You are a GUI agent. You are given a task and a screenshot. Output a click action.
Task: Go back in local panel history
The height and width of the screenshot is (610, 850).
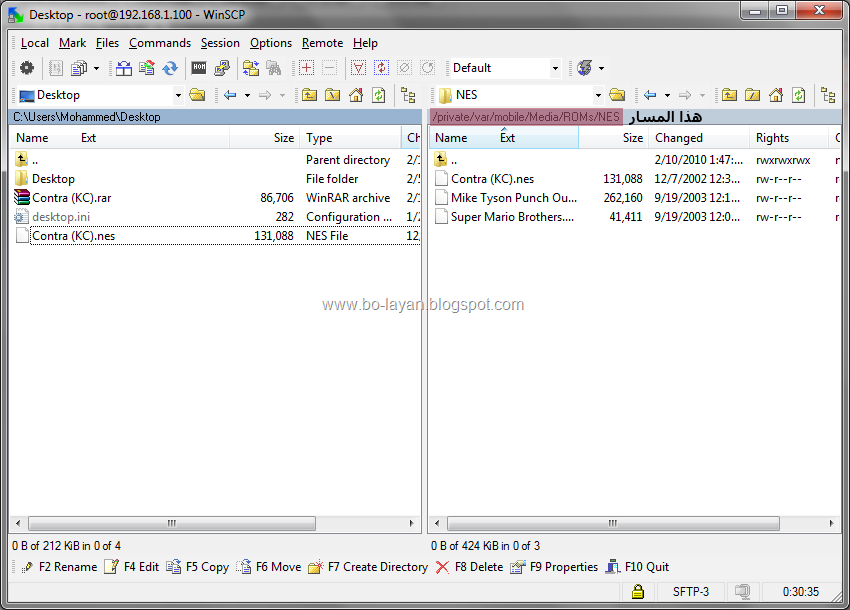(230, 95)
